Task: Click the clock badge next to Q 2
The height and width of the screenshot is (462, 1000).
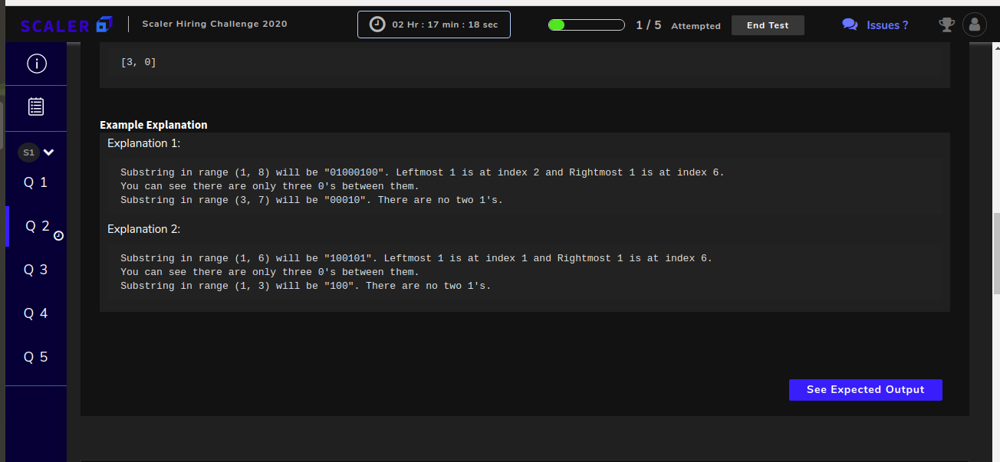Action: 59,235
